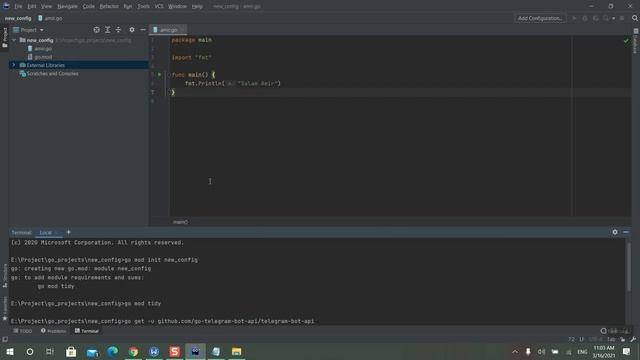640x360 pixels.
Task: Click the terminal vertical scrollbar
Action: pos(628,267)
